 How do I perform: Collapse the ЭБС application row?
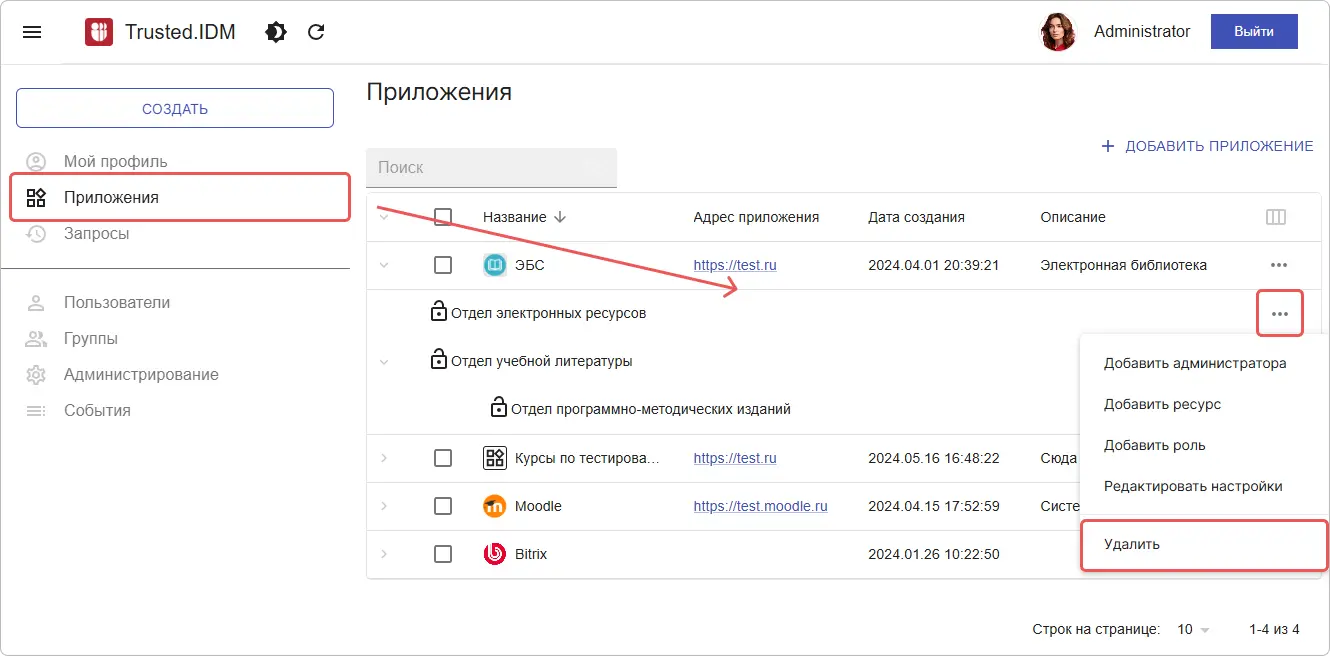(384, 265)
